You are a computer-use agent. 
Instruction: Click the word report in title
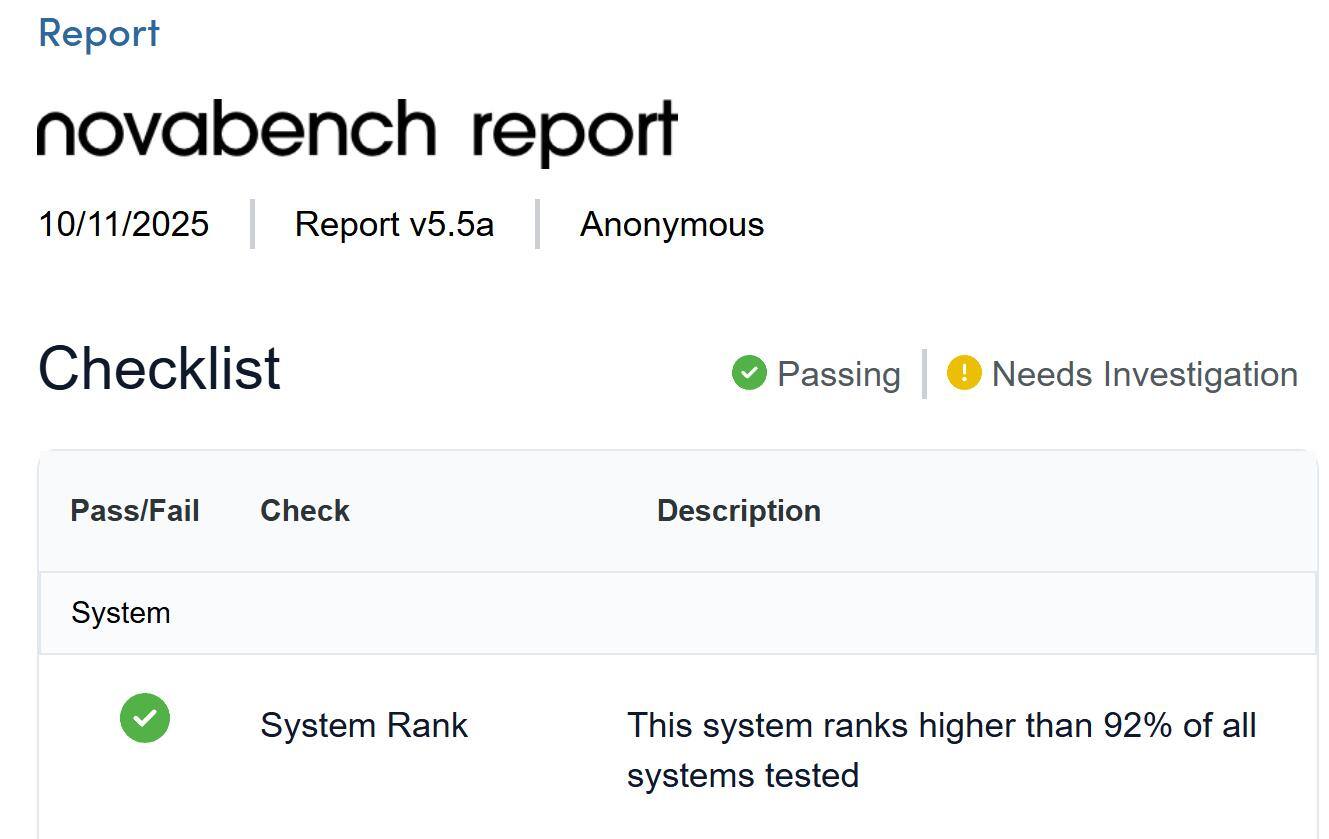coord(574,132)
